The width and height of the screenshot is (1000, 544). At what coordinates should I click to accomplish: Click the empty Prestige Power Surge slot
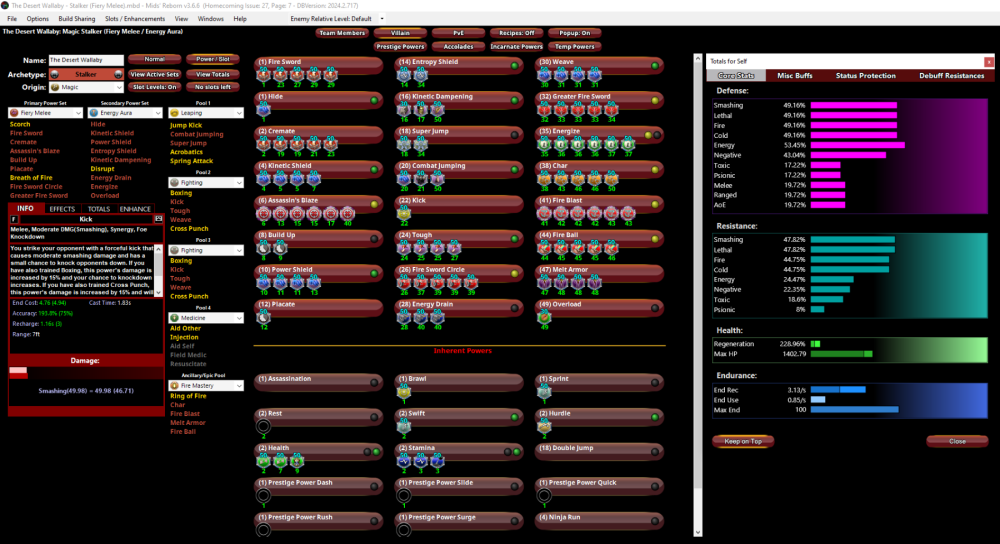tap(404, 530)
